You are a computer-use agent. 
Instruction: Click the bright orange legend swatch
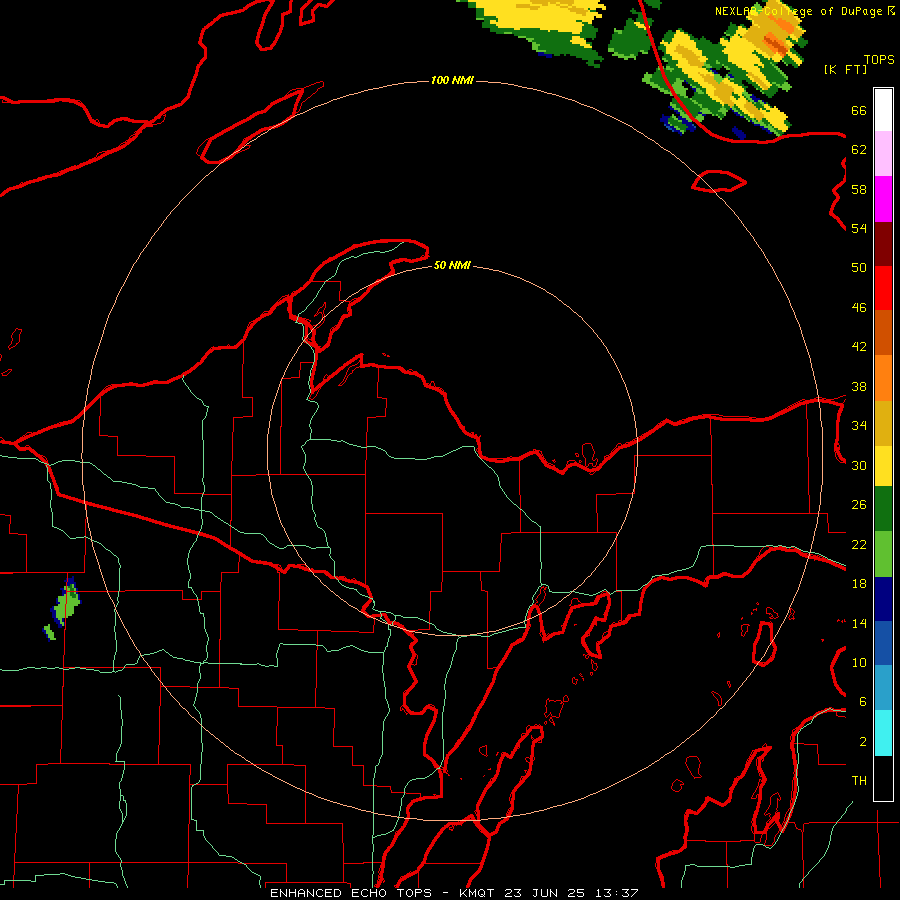click(x=883, y=378)
